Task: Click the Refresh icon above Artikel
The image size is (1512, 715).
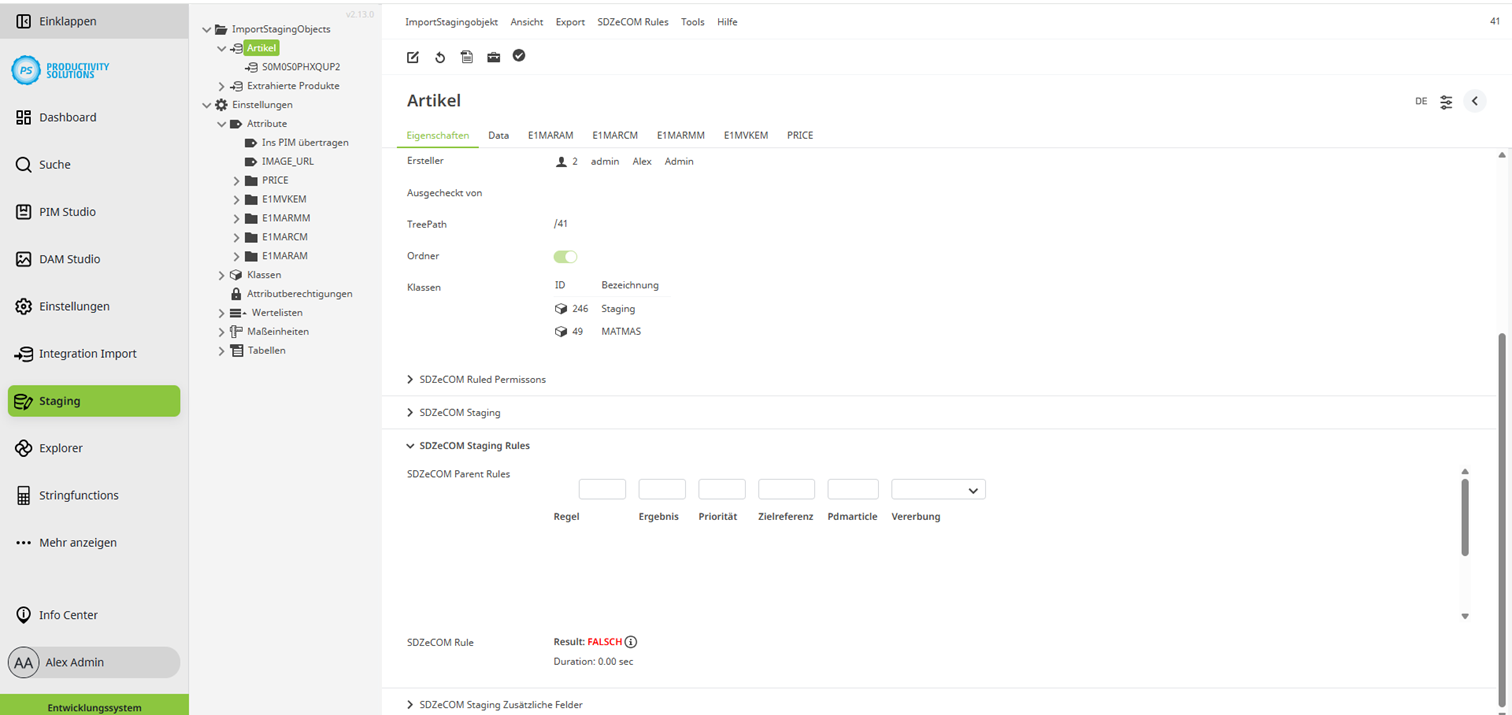Action: [439, 57]
